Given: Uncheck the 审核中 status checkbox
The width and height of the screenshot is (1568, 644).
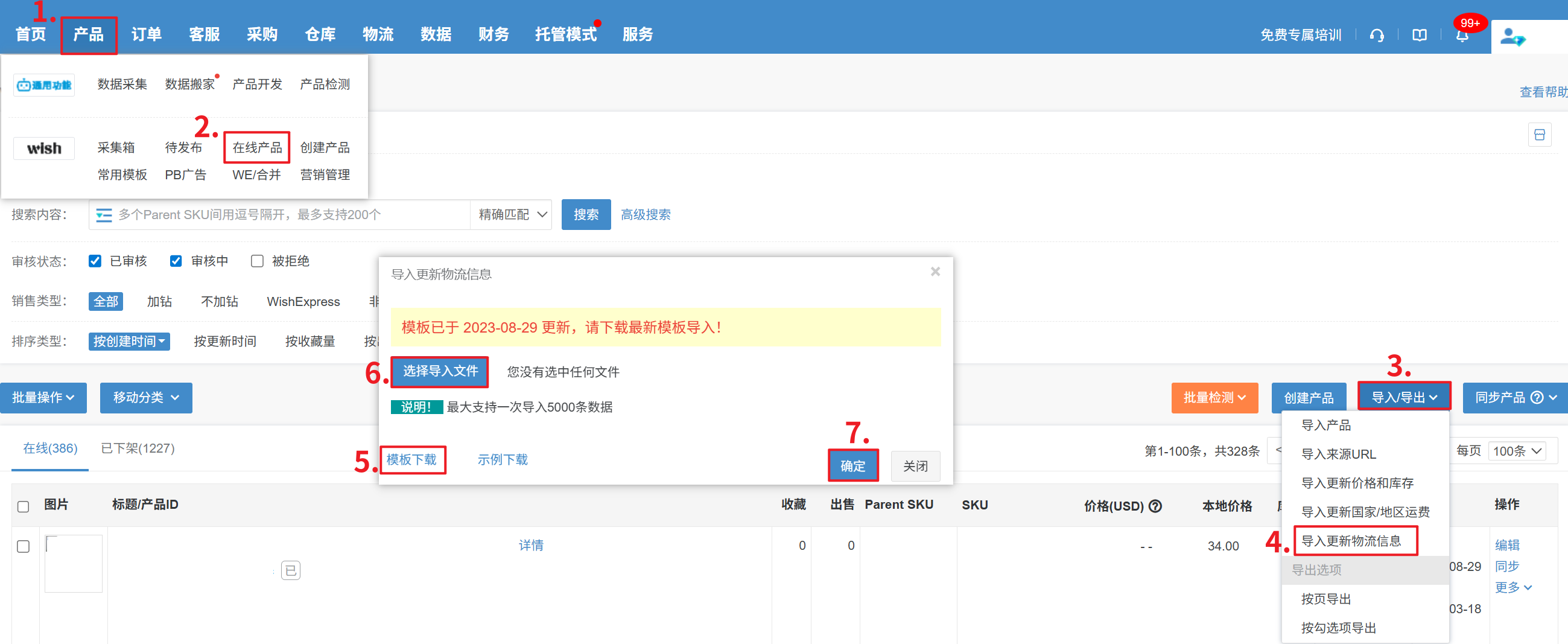Looking at the screenshot, I should click(176, 261).
